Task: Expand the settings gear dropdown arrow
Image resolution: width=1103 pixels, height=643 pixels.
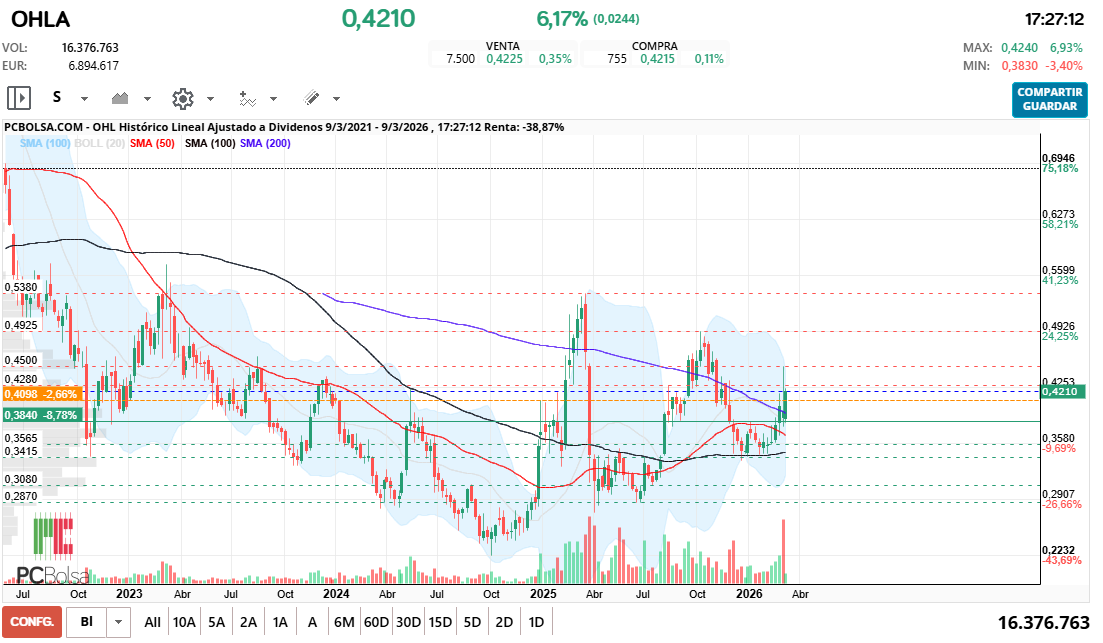Action: (210, 99)
